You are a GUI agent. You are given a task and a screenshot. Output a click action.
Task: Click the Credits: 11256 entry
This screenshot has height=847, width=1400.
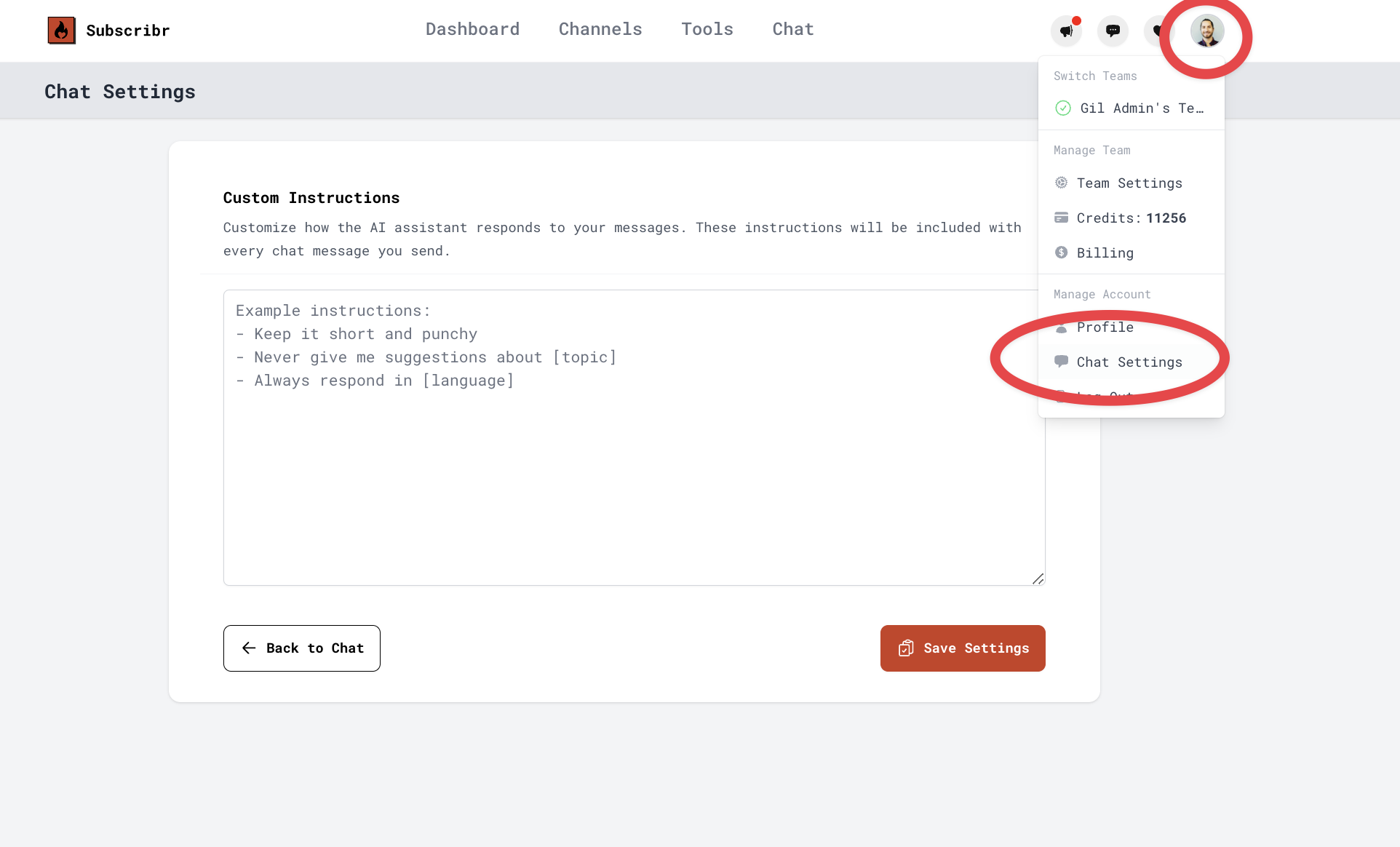pyautogui.click(x=1131, y=218)
